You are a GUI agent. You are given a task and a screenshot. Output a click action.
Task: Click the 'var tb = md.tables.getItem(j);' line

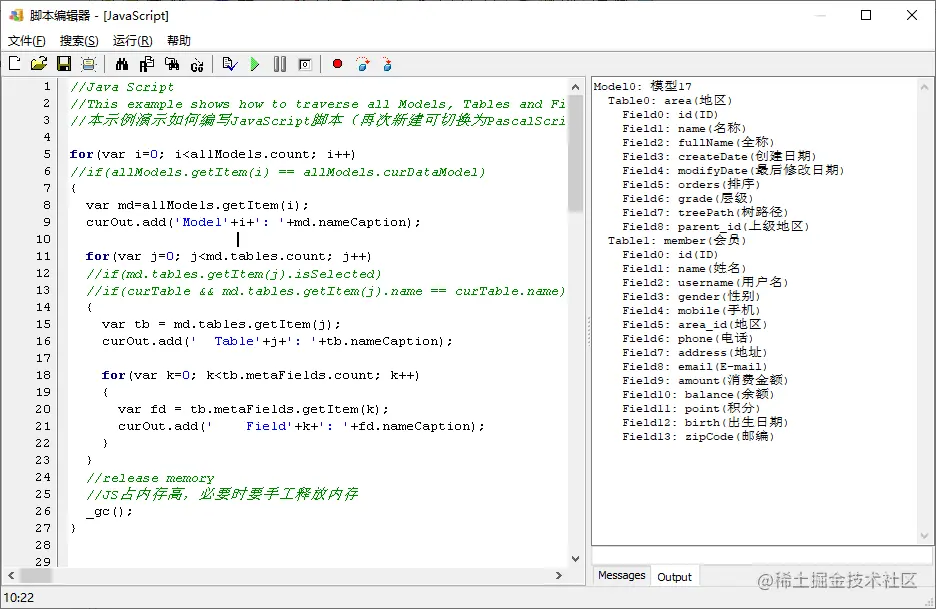[221, 324]
